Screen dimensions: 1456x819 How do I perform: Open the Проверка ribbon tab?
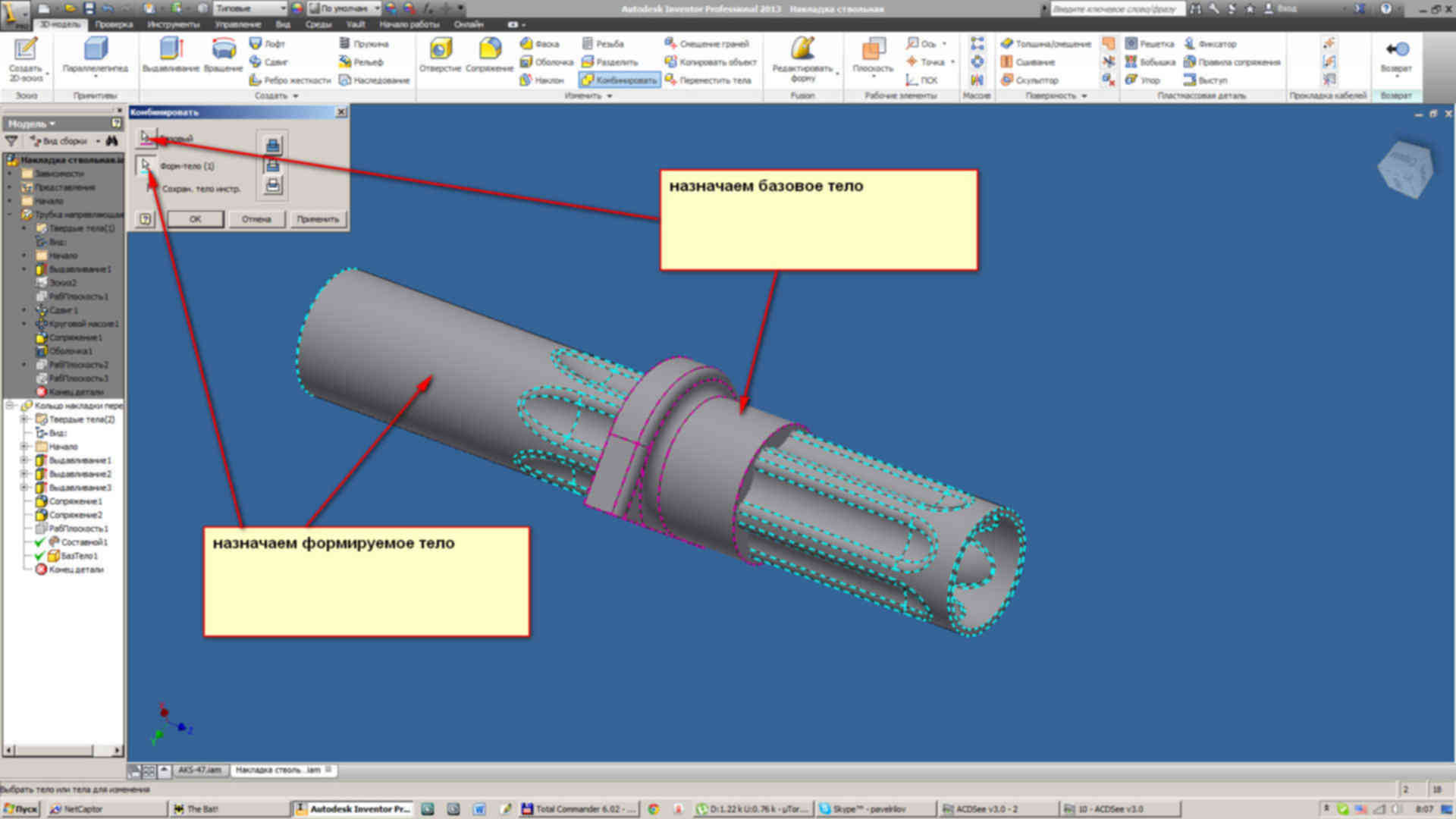point(114,24)
